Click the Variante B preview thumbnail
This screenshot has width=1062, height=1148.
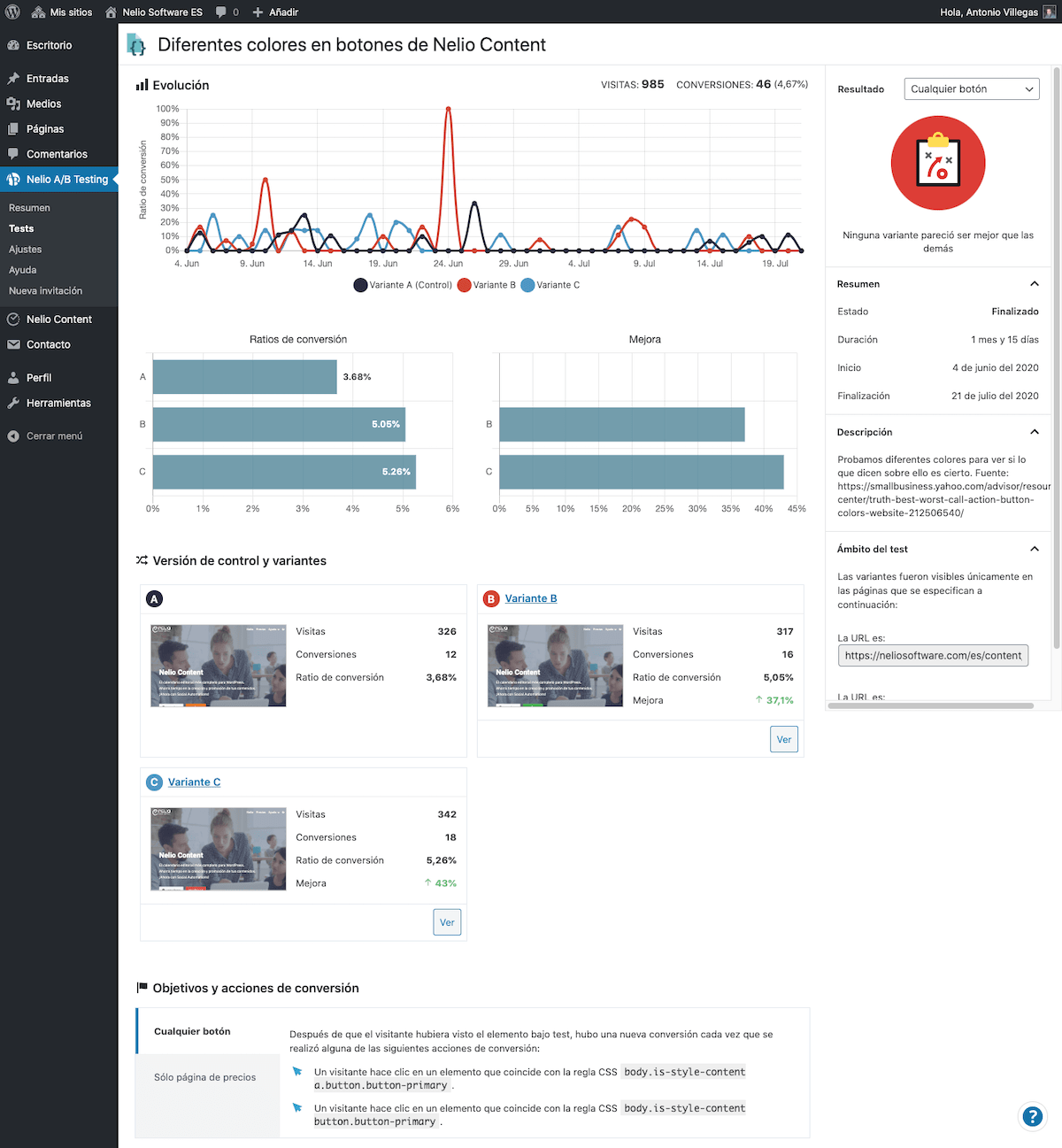[556, 666]
